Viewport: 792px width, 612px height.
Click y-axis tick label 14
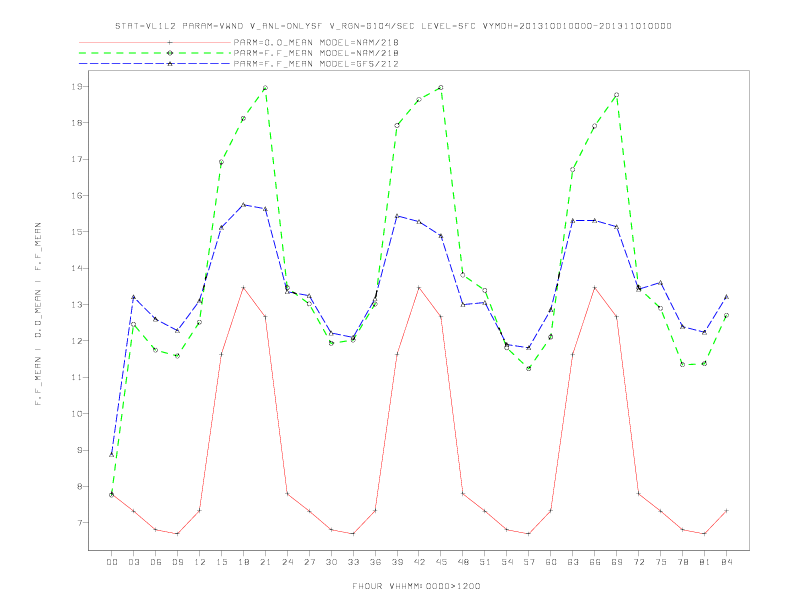77,268
